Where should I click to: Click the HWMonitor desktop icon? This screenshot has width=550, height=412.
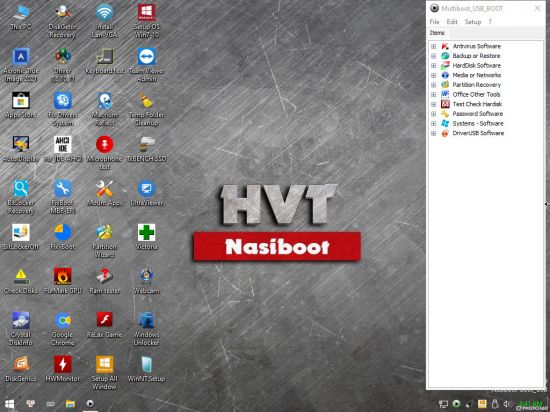click(x=62, y=369)
